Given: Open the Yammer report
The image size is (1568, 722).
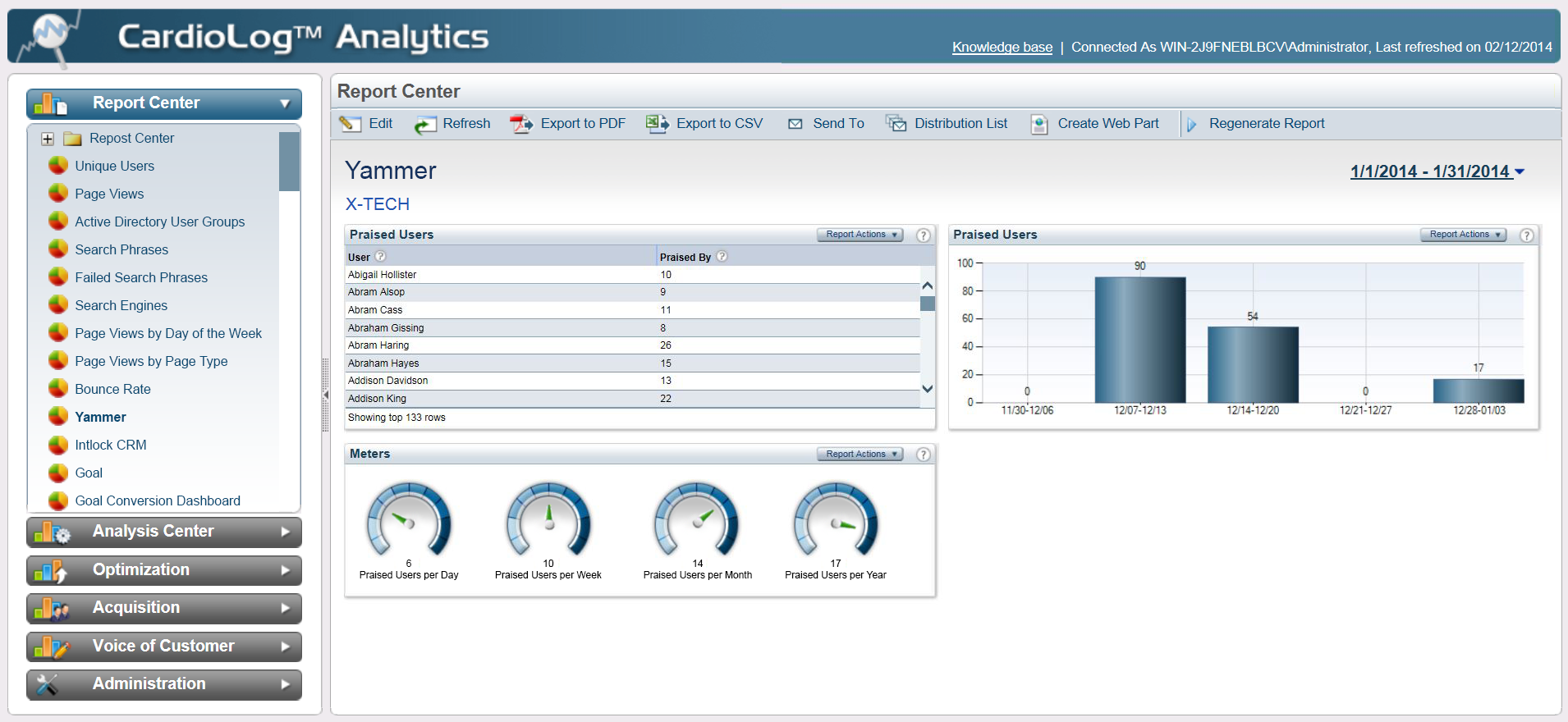Looking at the screenshot, I should 100,417.
